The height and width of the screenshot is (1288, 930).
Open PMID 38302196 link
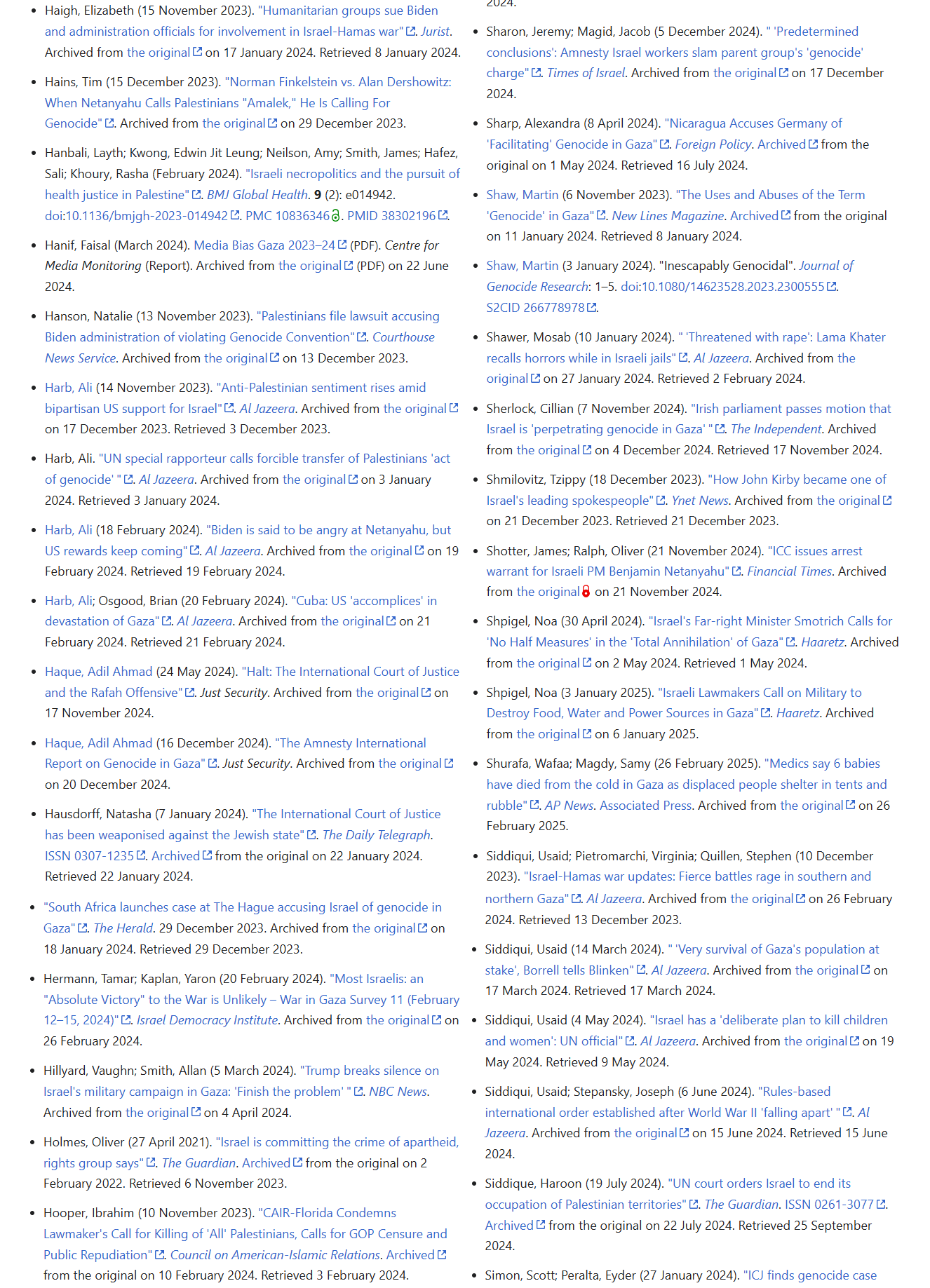click(396, 216)
